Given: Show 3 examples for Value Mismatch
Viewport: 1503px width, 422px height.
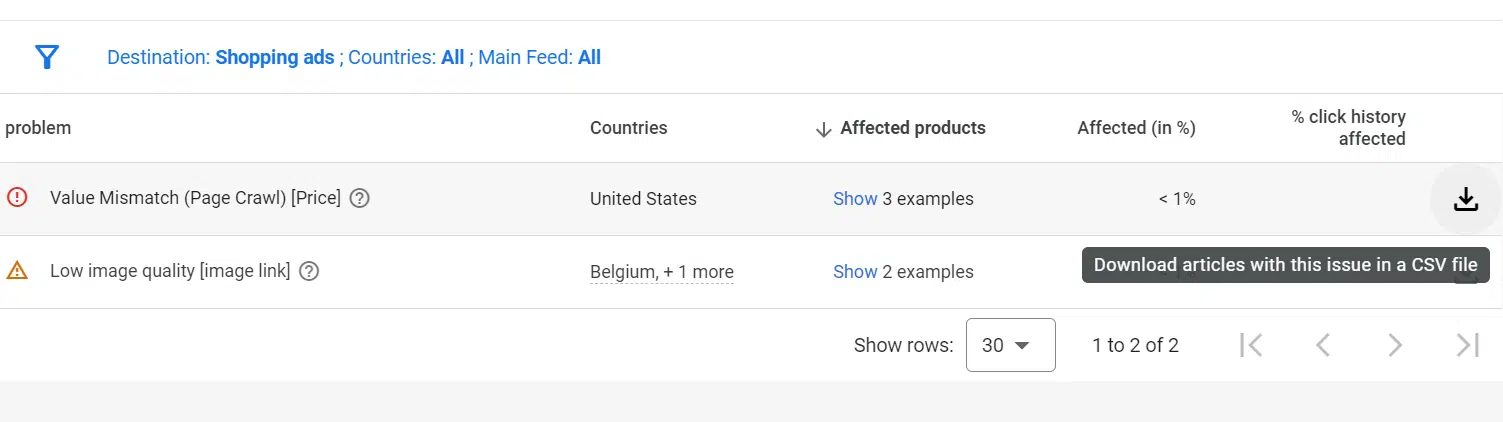Looking at the screenshot, I should pyautogui.click(x=855, y=199).
